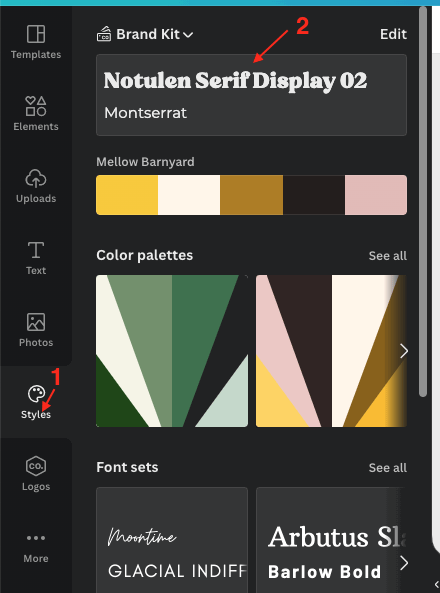See all Font sets

(388, 468)
